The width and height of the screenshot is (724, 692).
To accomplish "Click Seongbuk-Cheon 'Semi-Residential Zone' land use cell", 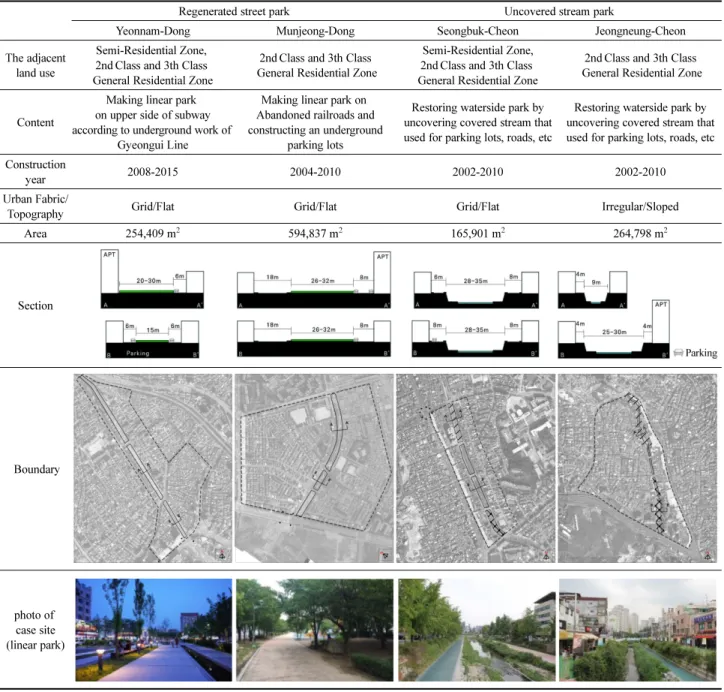I will click(478, 65).
